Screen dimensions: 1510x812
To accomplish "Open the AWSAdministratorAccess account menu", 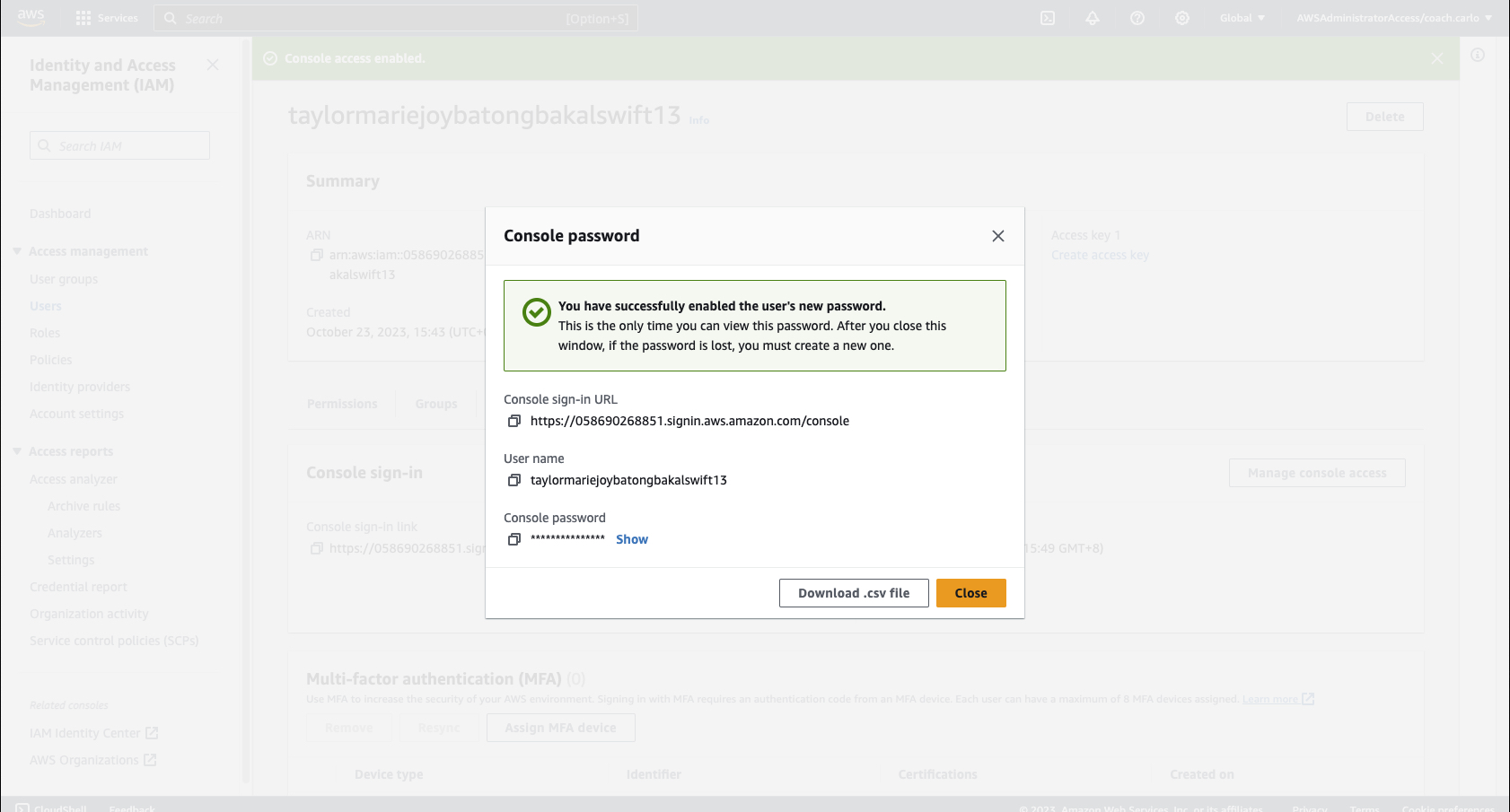I will point(1393,18).
